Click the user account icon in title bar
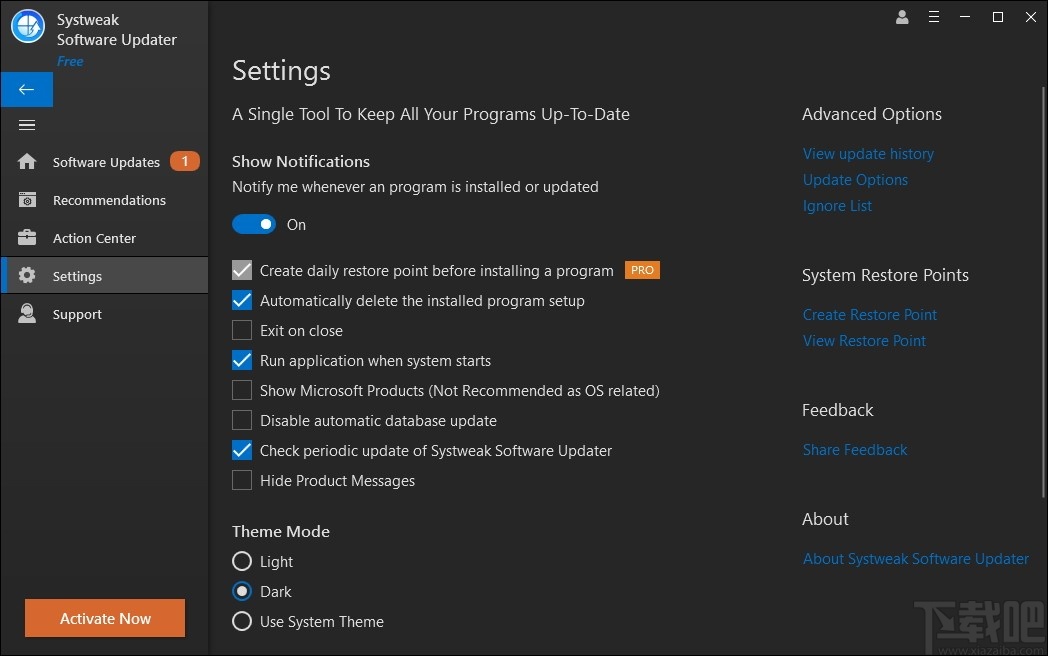 (900, 17)
